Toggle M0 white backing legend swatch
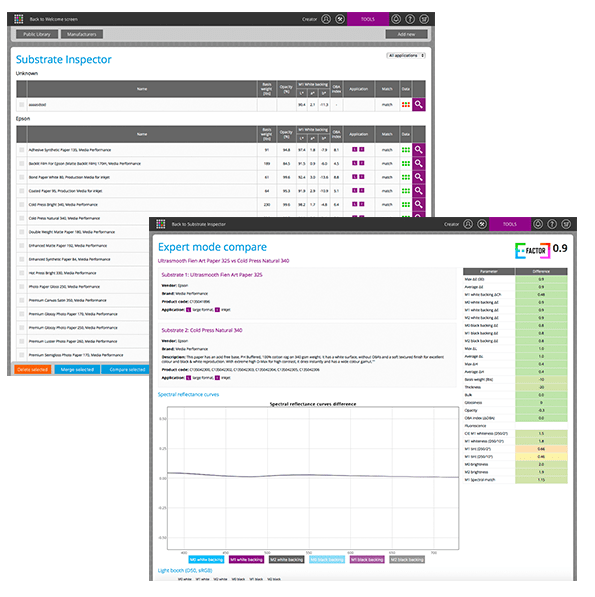 (206, 559)
